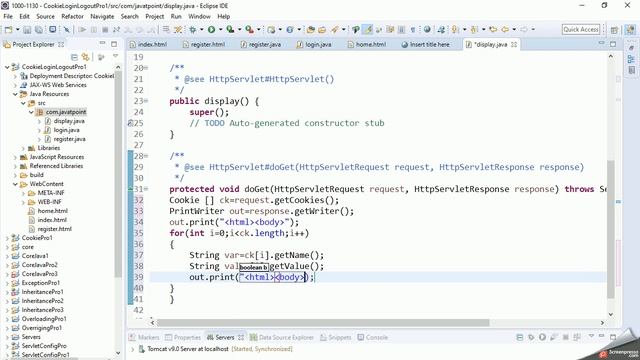The image size is (640, 360).
Task: Click the New Server wizard icon
Action: 271,29
